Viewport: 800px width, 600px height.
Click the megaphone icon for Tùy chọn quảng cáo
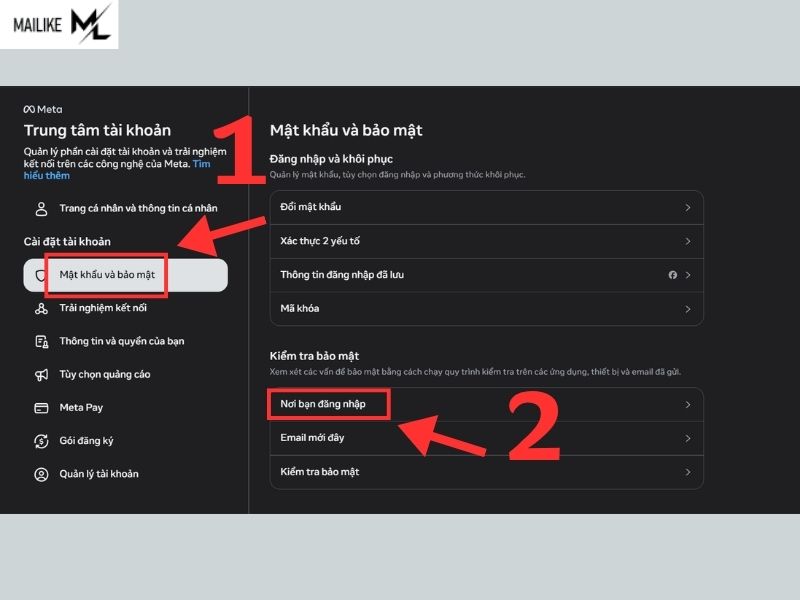coord(41,374)
